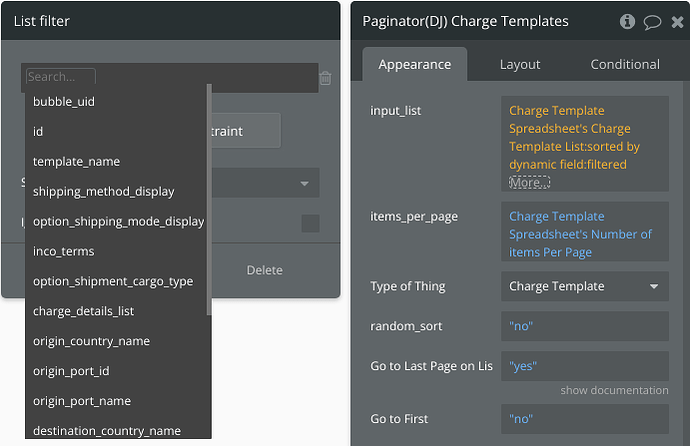
Task: Select template_name from the field list
Action: tap(76, 161)
